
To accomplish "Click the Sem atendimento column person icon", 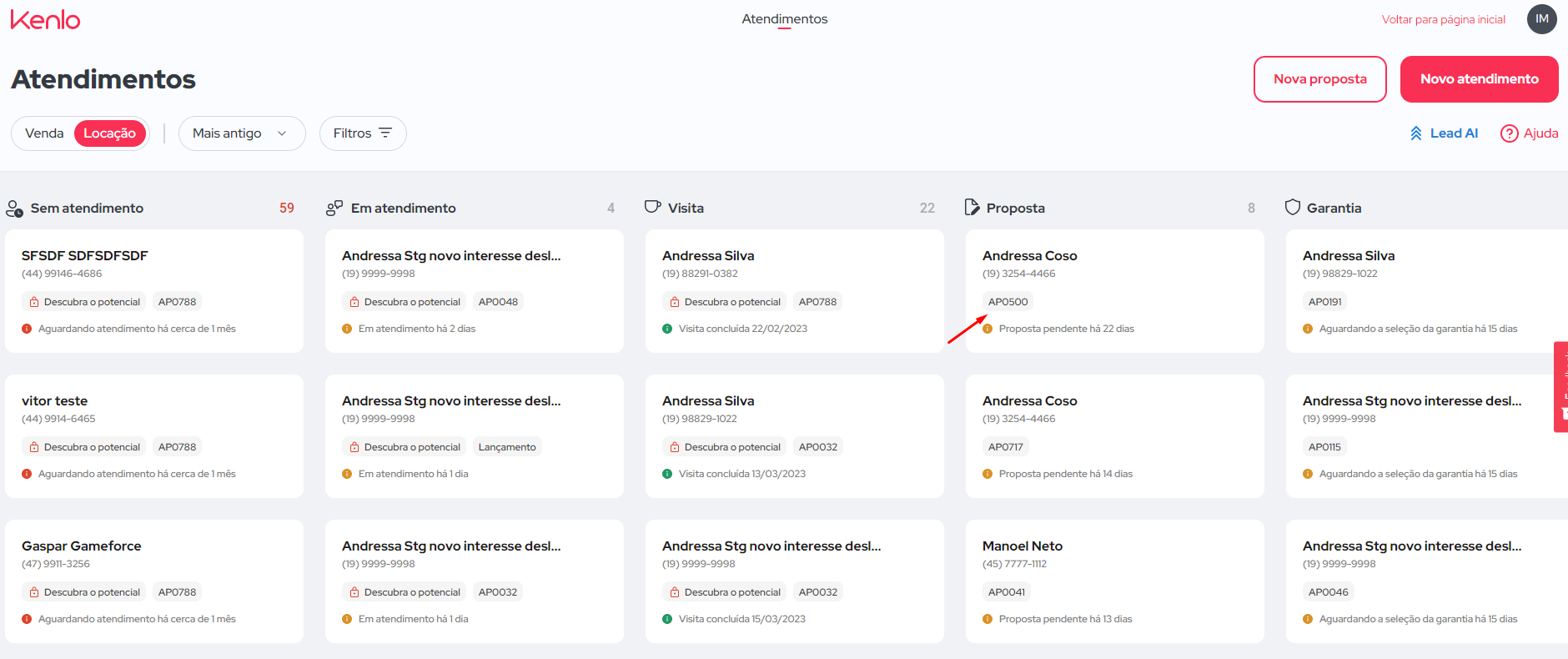I will pyautogui.click(x=14, y=209).
